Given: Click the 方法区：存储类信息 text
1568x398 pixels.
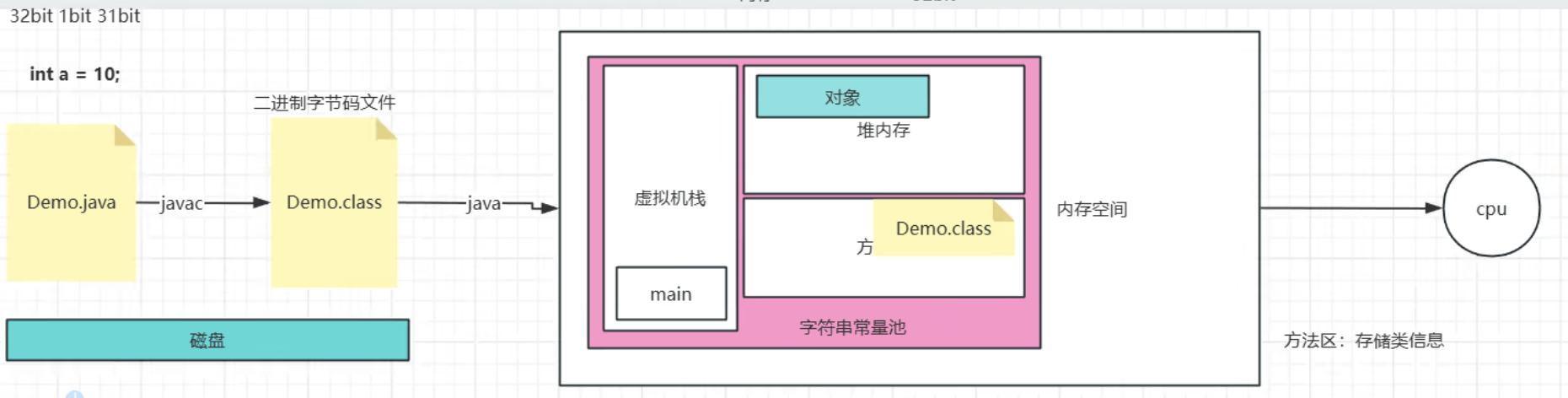Looking at the screenshot, I should click(x=1364, y=341).
